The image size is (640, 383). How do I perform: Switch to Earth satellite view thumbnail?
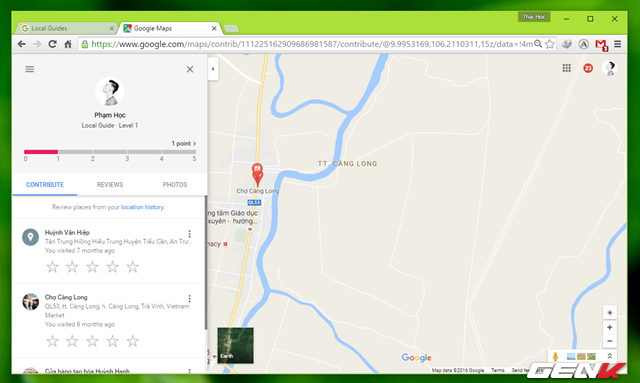pos(235,345)
